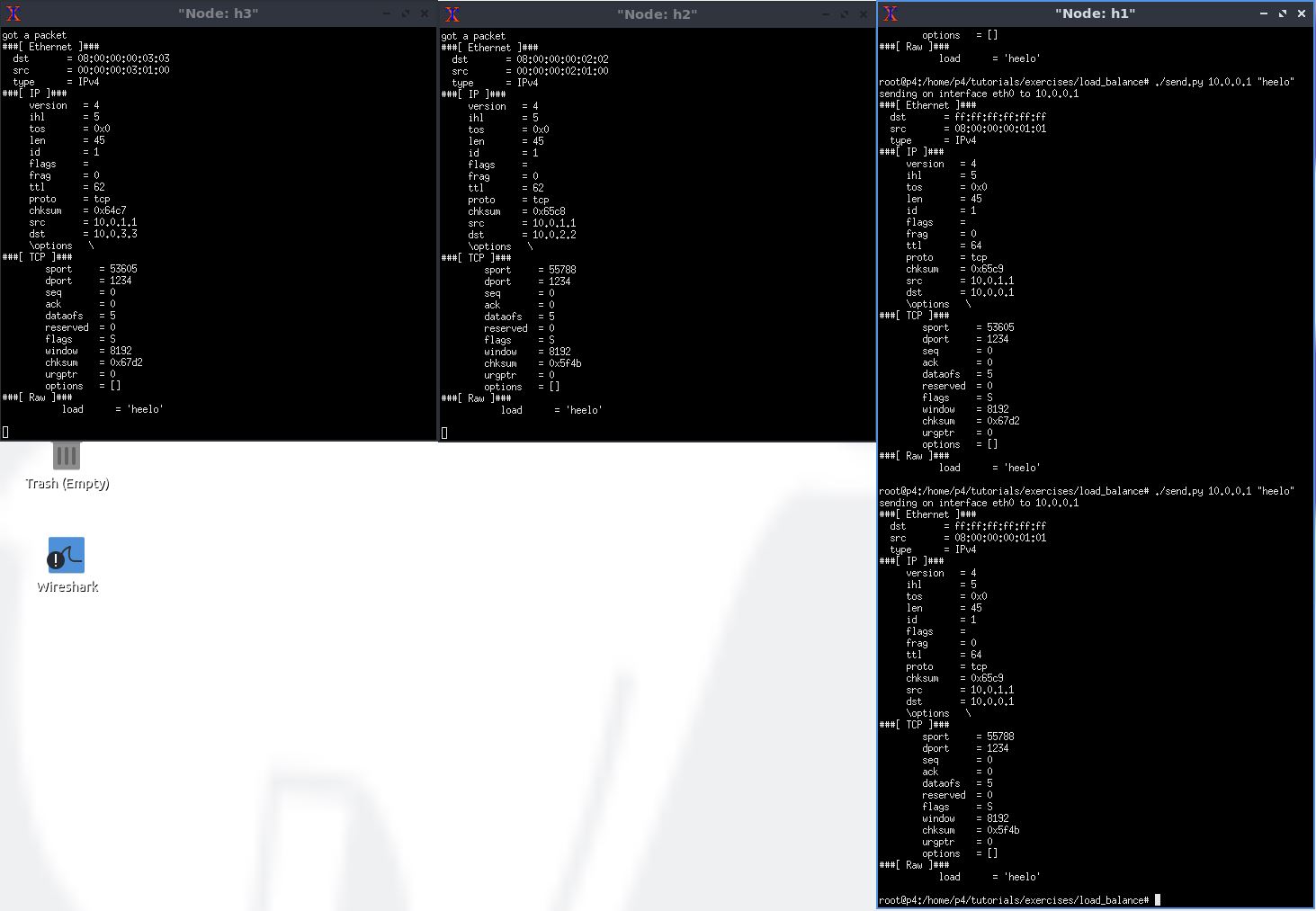The height and width of the screenshot is (911, 1316).
Task: Click TCP chksum 0x67d2 in h1 window
Action: (971, 421)
